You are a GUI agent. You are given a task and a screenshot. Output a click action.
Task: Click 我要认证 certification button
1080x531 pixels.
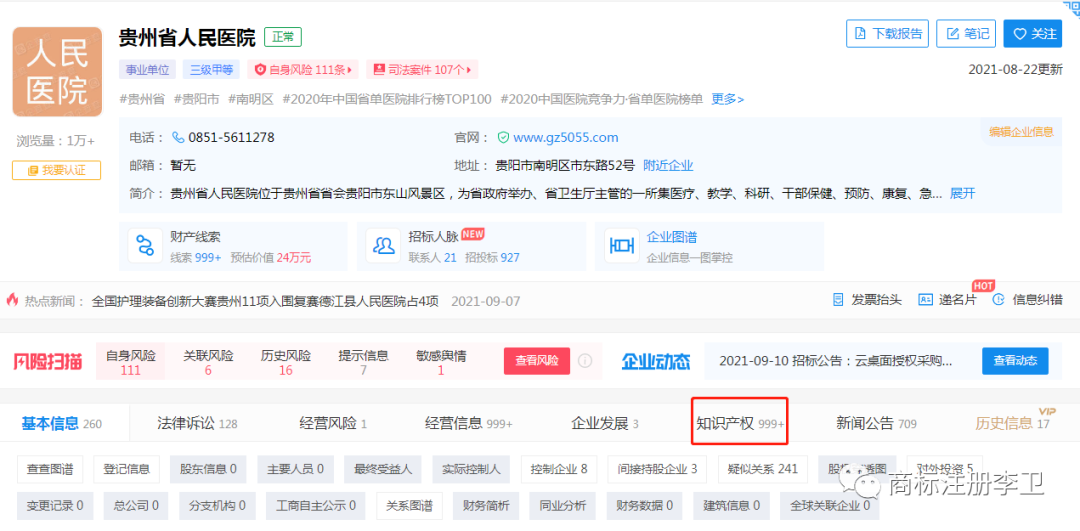coord(56,170)
